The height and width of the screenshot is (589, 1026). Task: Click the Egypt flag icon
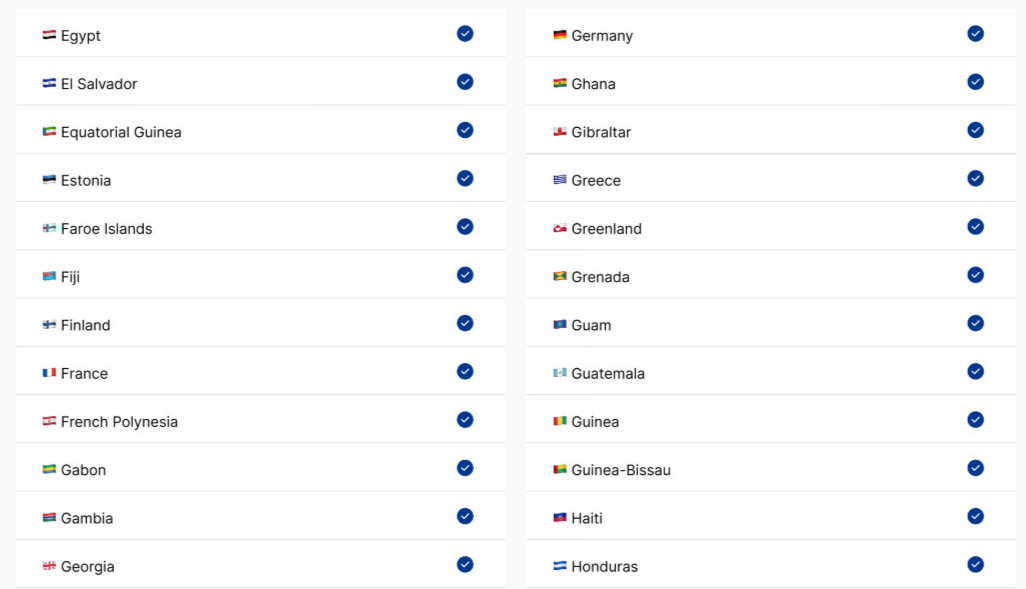click(49, 36)
